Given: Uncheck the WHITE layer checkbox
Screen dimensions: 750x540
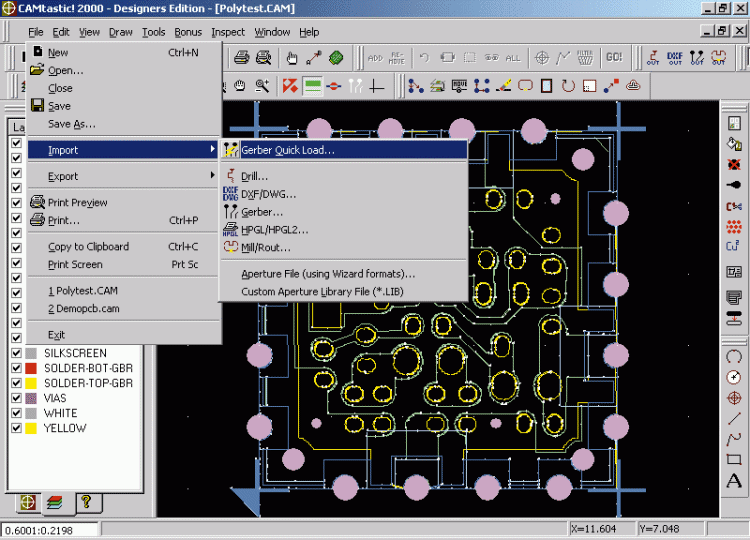Looking at the screenshot, I should (x=16, y=413).
